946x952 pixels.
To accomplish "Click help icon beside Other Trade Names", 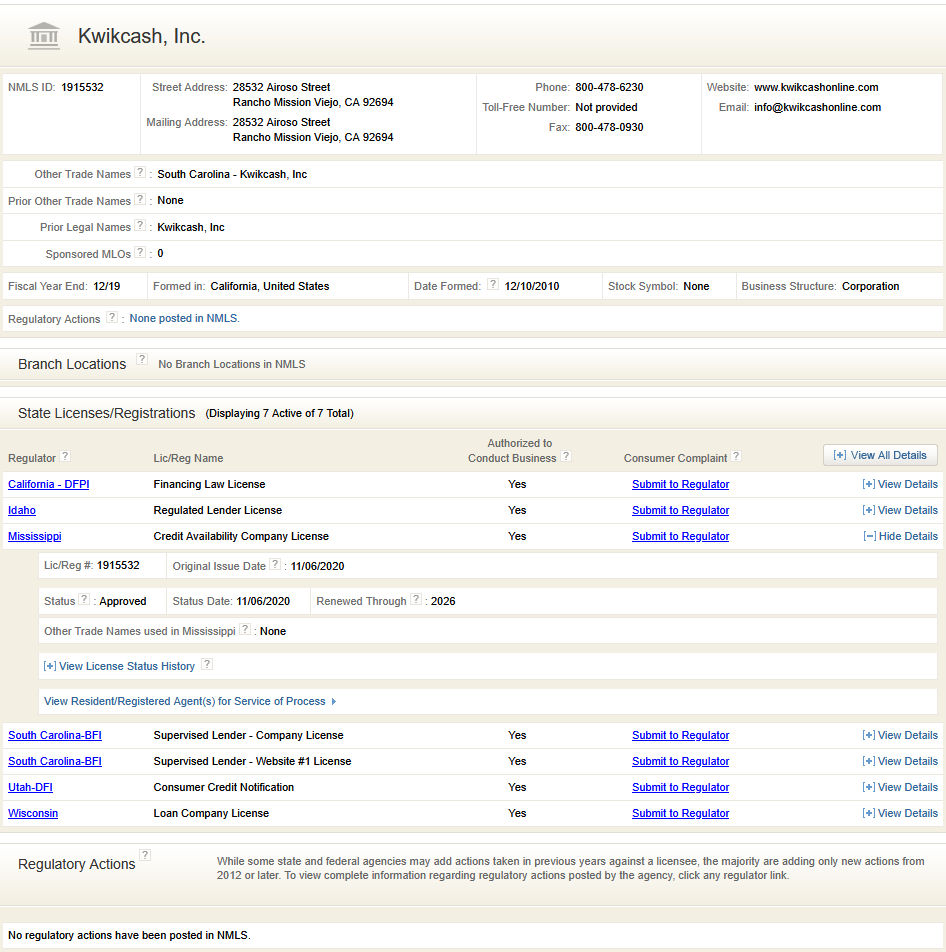I will [x=140, y=173].
